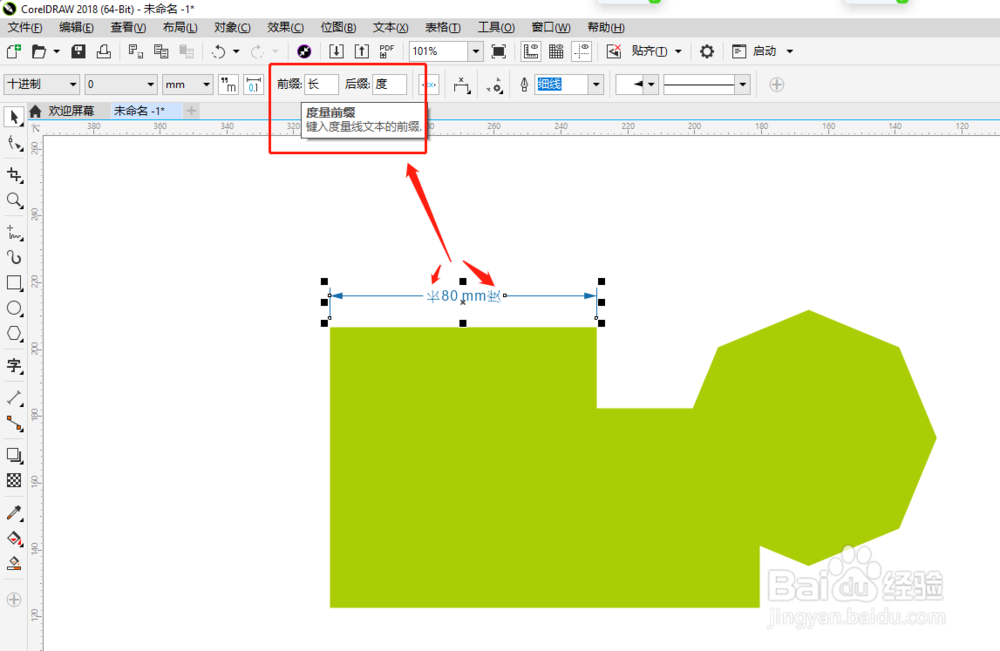Select the Zoom magnifier tool
Screen dimensions: 1000x651
click(14, 200)
